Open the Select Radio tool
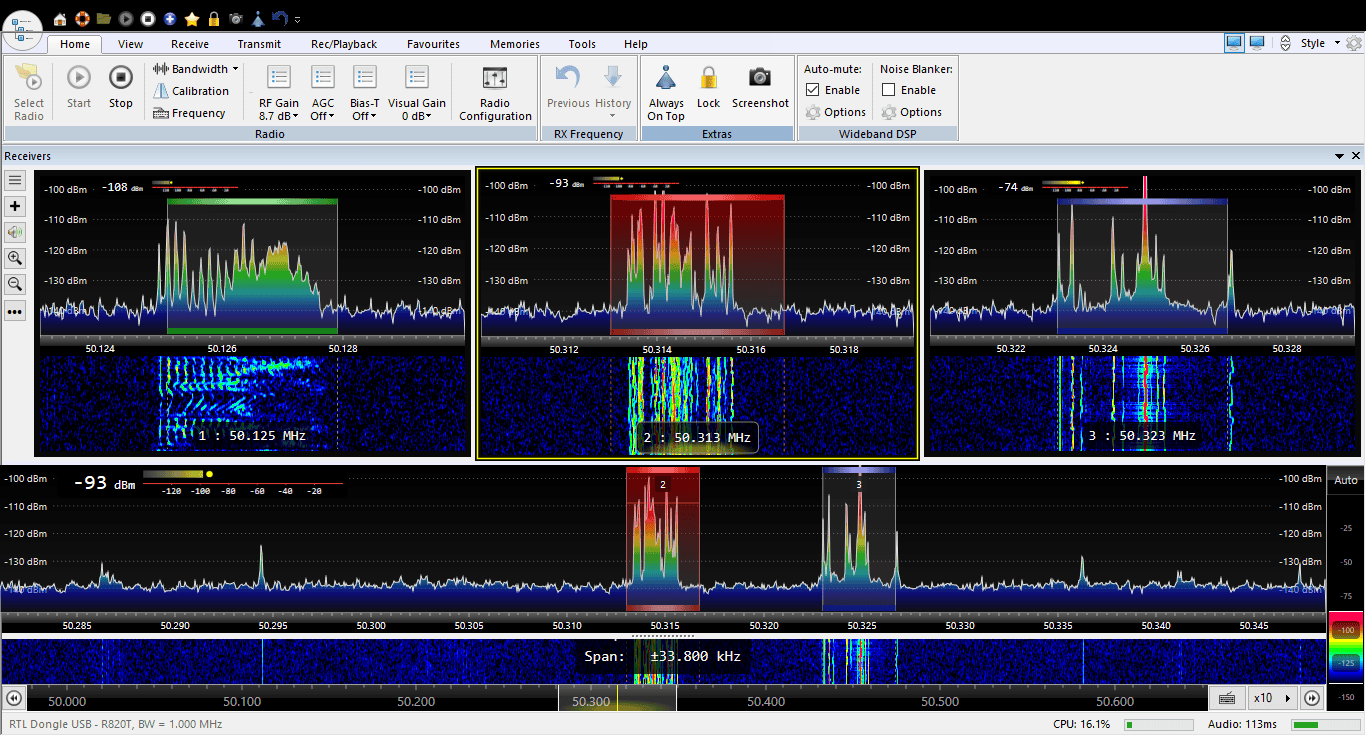The width and height of the screenshot is (1366, 736). click(x=28, y=90)
